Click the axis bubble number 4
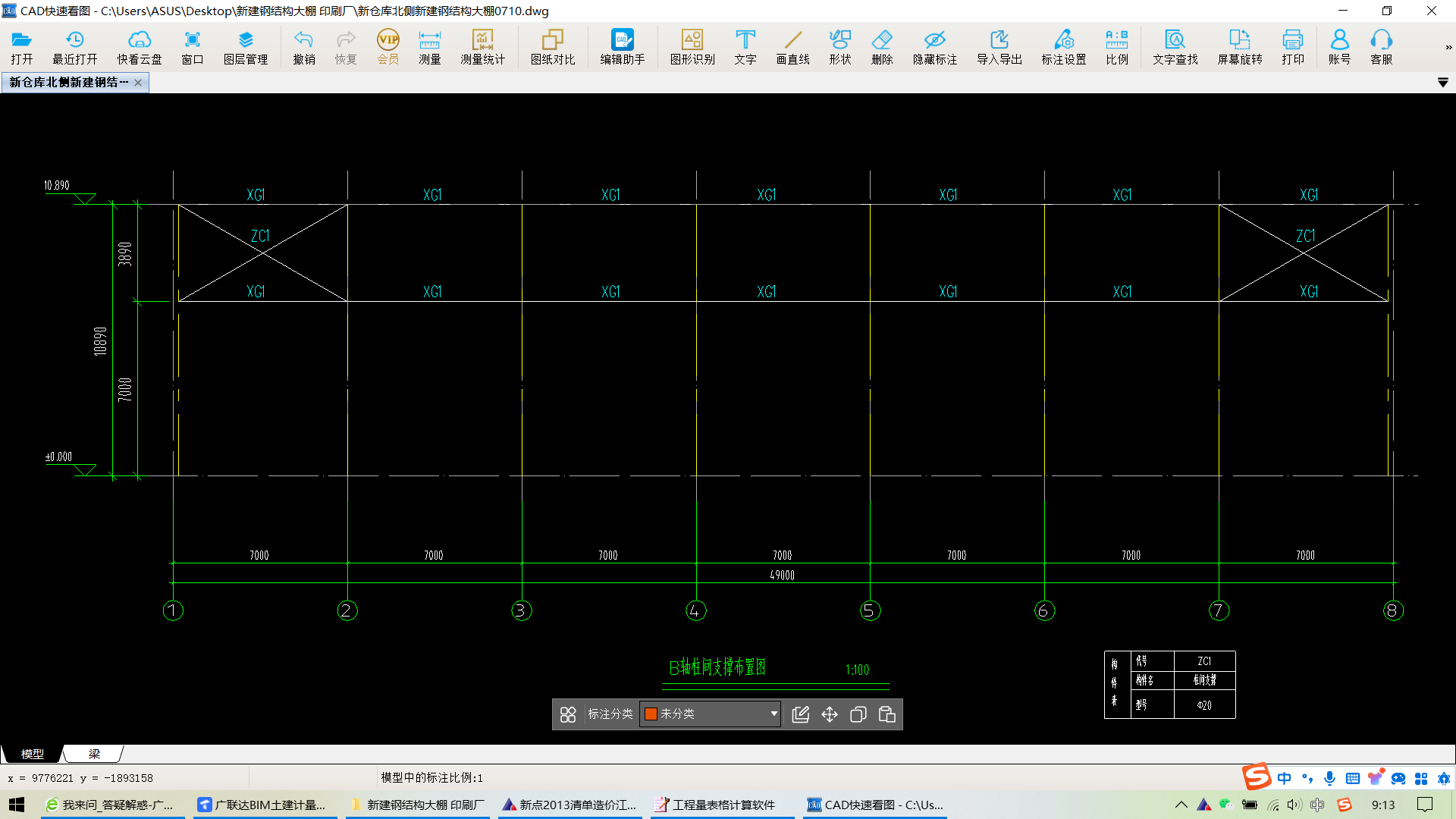The image size is (1456, 819). 695,610
